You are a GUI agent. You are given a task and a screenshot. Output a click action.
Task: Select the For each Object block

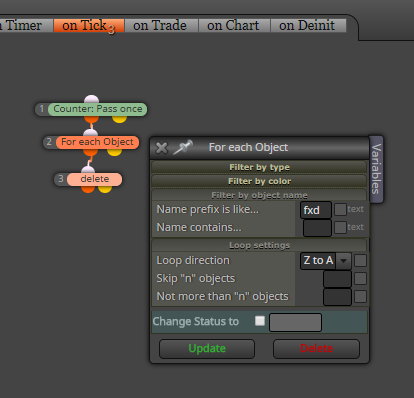pyautogui.click(x=97, y=142)
